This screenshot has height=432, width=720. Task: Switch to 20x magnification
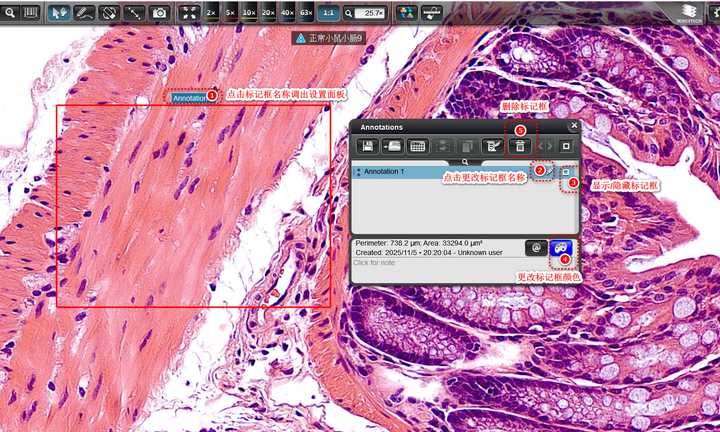pyautogui.click(x=268, y=13)
